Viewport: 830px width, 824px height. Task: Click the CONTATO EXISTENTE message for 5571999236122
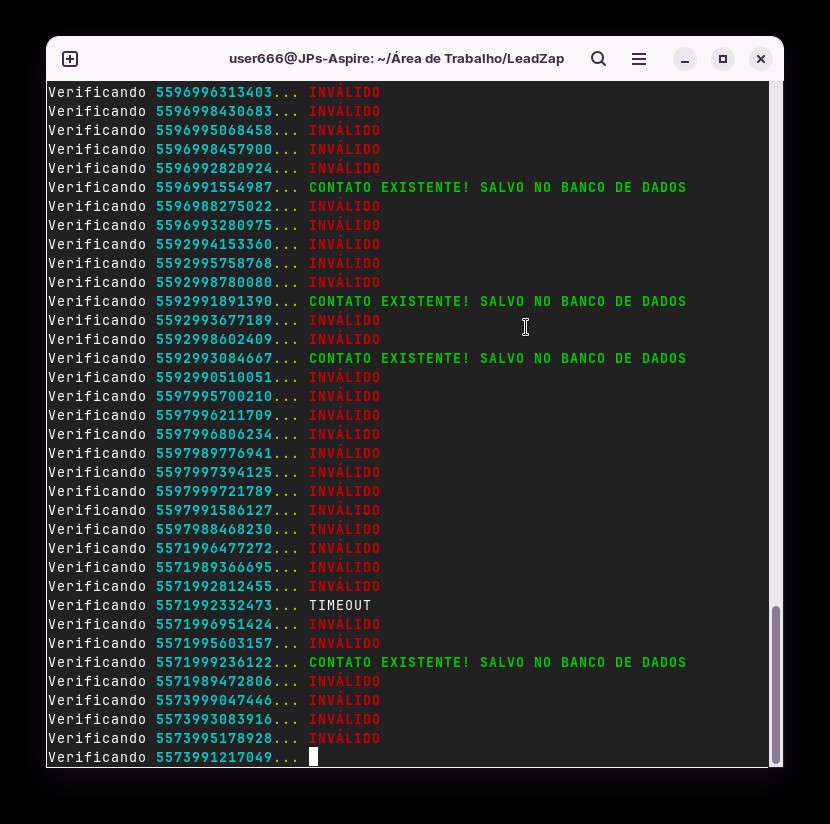tap(497, 663)
